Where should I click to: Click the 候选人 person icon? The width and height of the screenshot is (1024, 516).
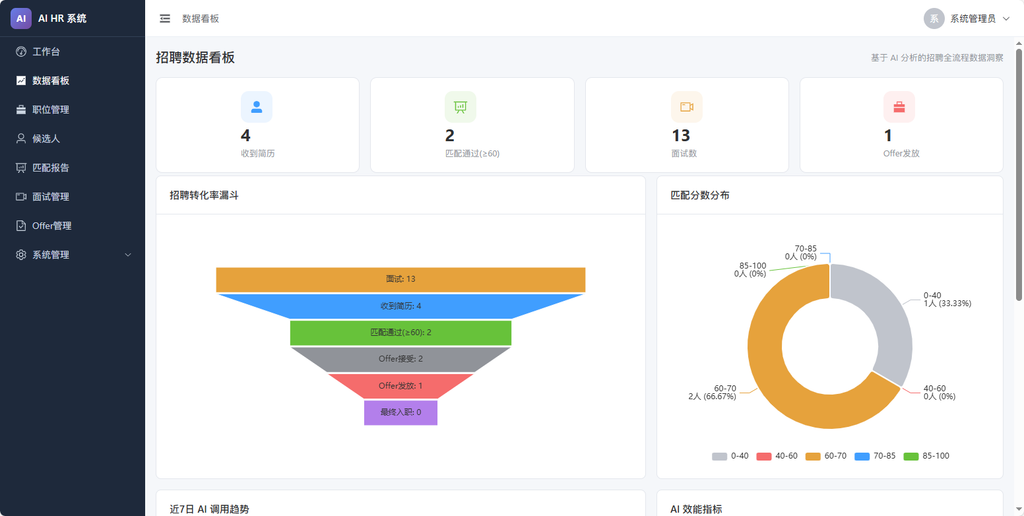tap(21, 138)
